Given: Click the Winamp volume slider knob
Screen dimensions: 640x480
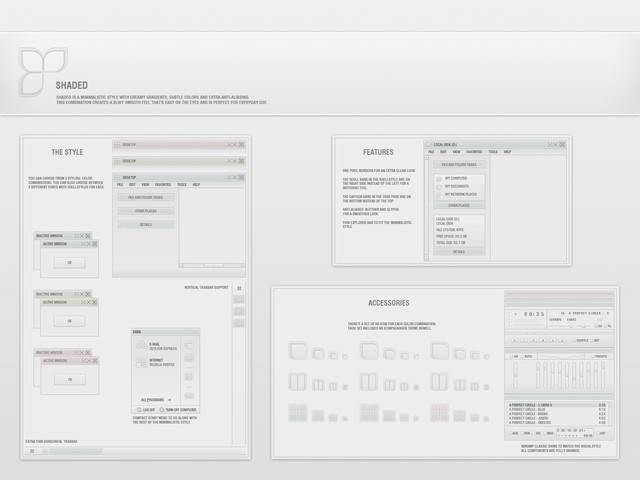Looking at the screenshot, I should pos(571,326).
